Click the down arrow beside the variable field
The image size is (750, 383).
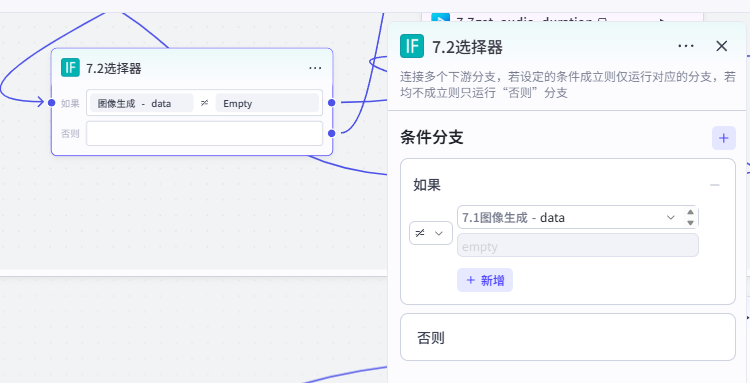(690, 223)
